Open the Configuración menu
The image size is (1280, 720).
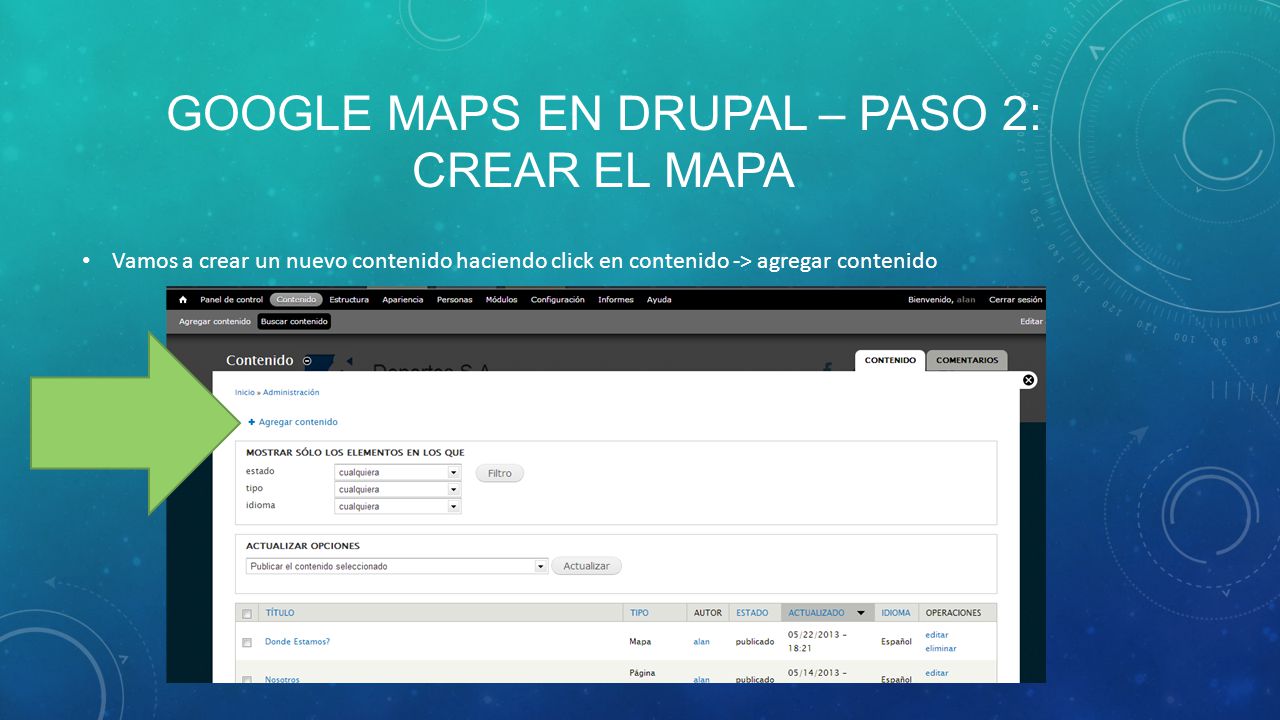coord(558,300)
